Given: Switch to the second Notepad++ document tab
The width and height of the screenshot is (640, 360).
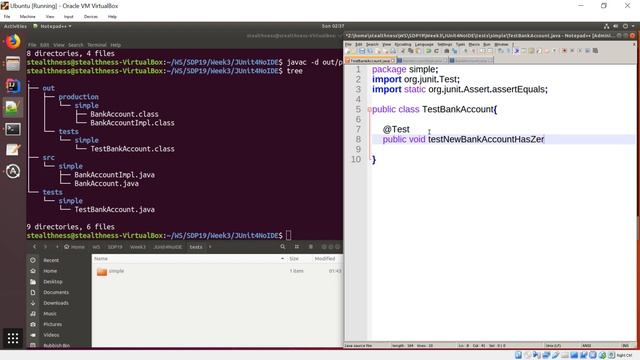Looking at the screenshot, I should click(x=422, y=60).
